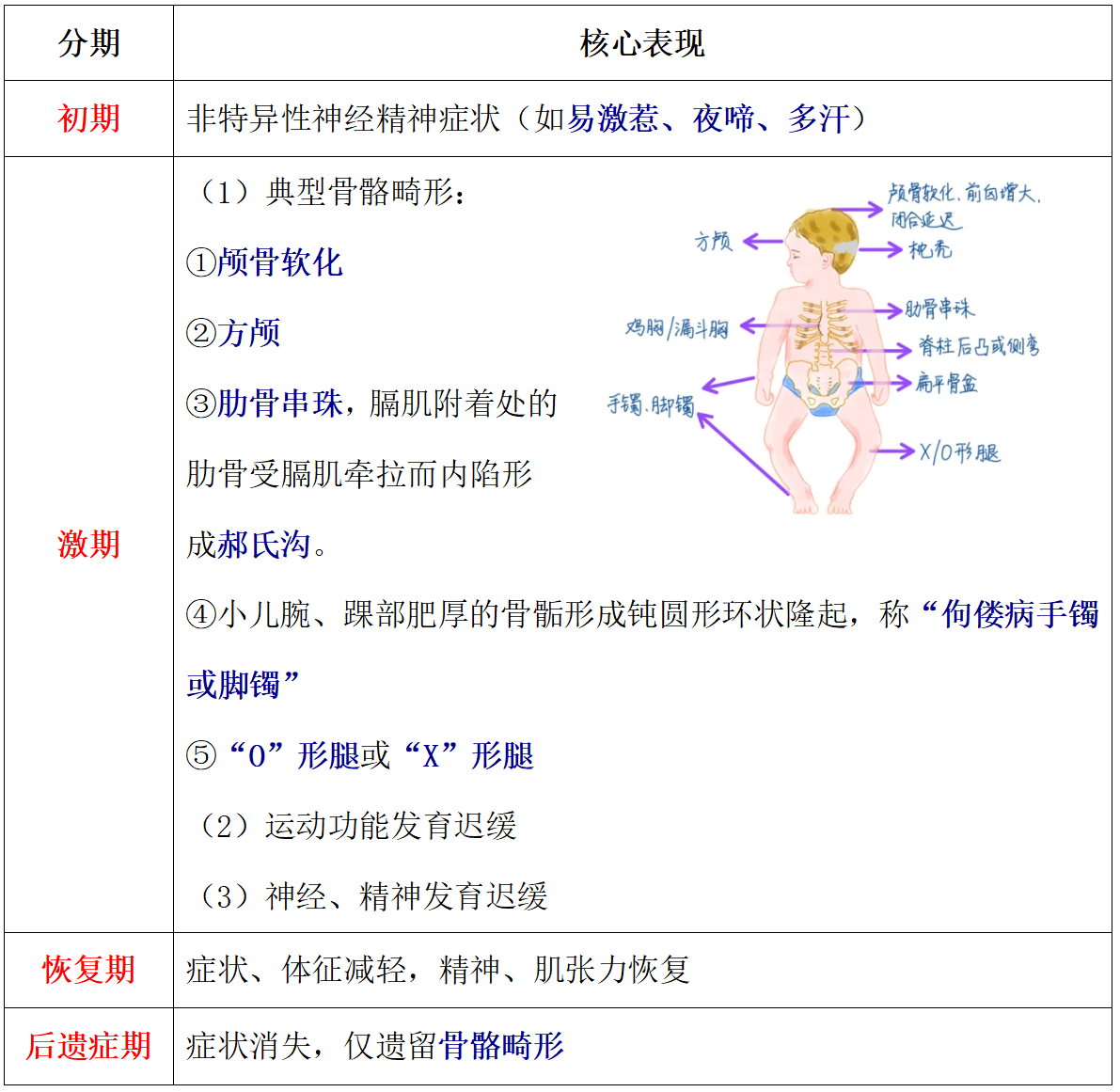
Task: Select the red 激期 row label
Action: coord(89,544)
